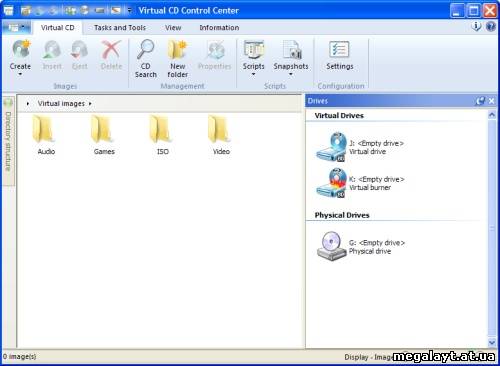Toggle the Directory structure side panel
Screen dimensions: 500x366
8,140
